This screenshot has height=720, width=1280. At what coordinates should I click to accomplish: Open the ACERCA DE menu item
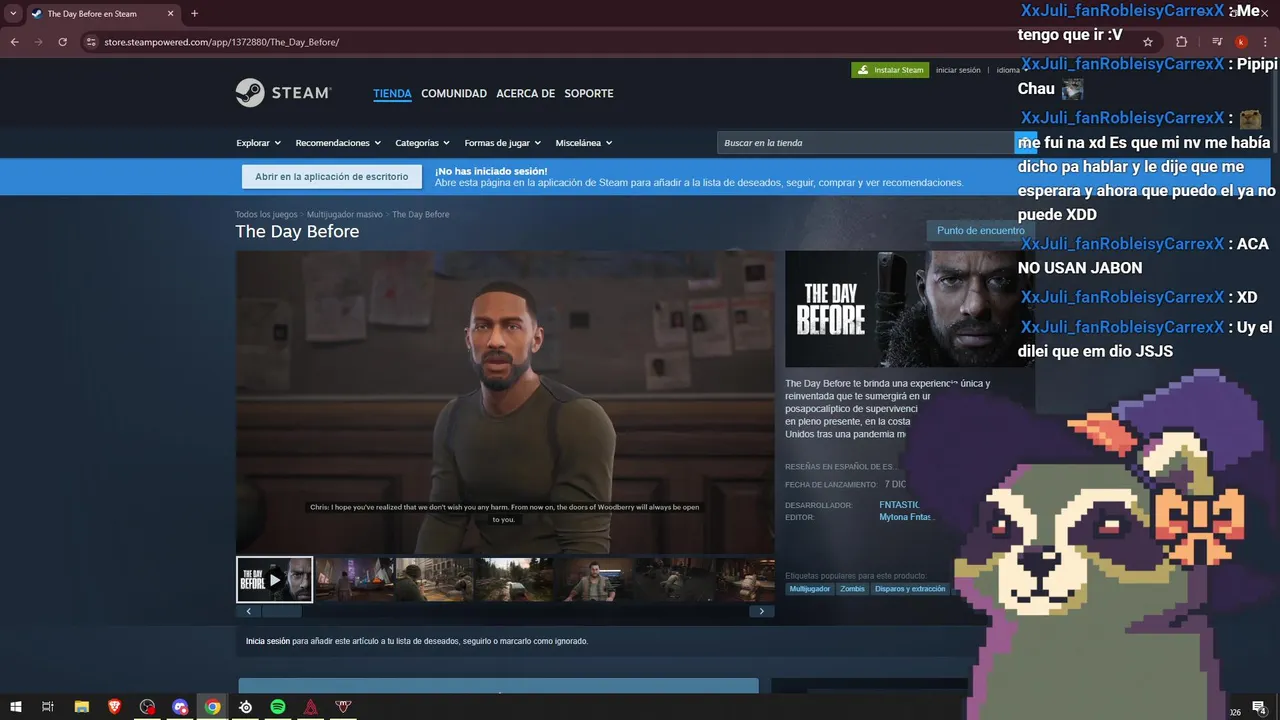(525, 93)
